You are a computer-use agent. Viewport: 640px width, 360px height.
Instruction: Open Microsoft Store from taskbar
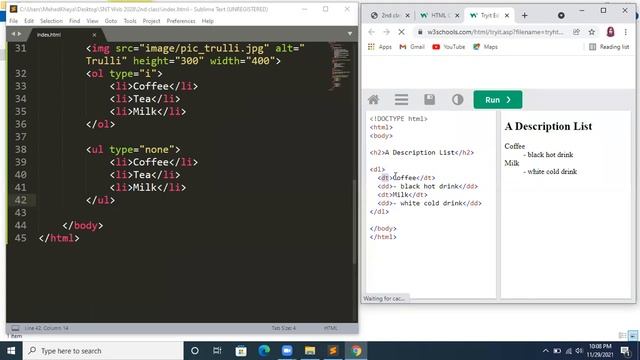(241, 351)
